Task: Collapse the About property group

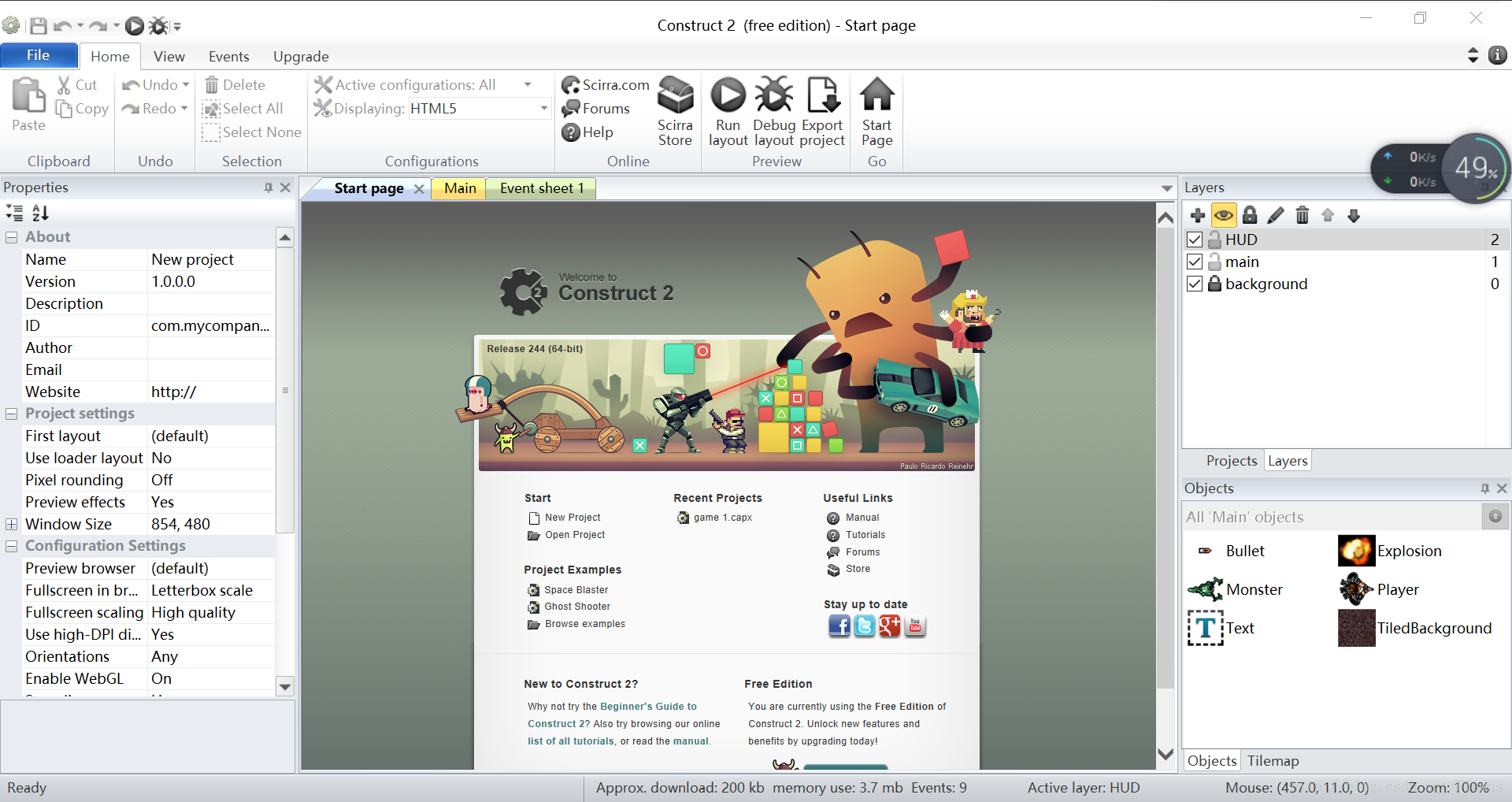Action: (x=12, y=236)
